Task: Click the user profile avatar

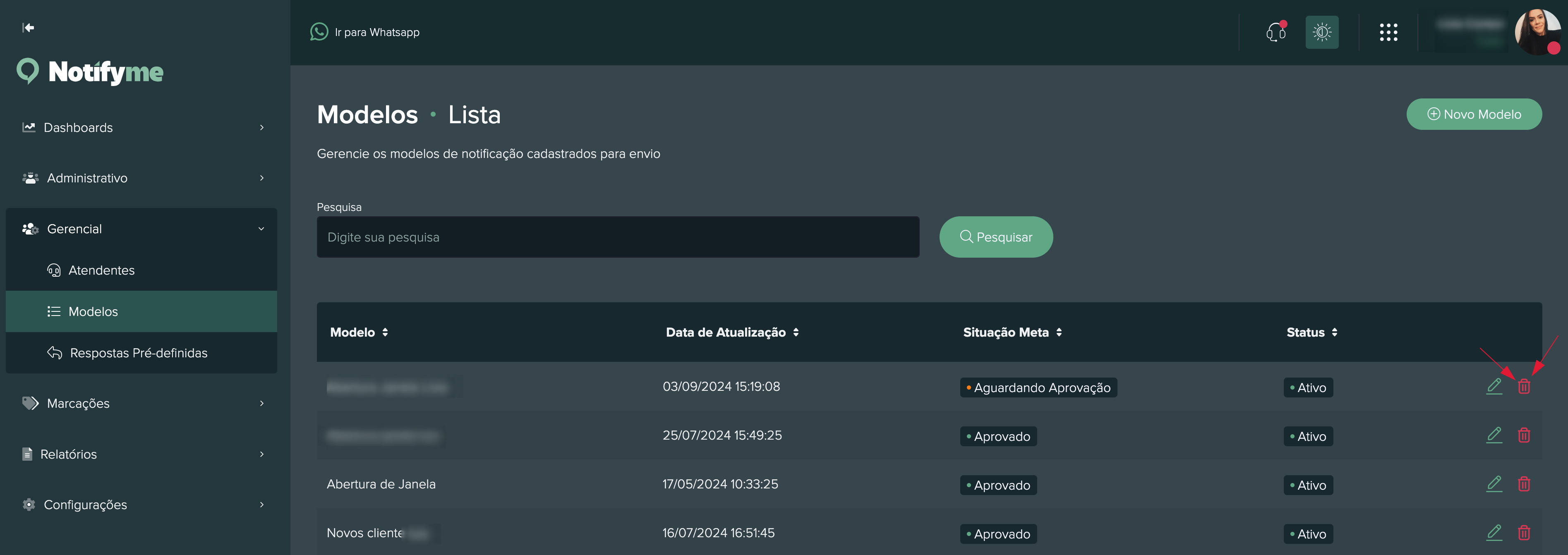Action: [x=1536, y=32]
